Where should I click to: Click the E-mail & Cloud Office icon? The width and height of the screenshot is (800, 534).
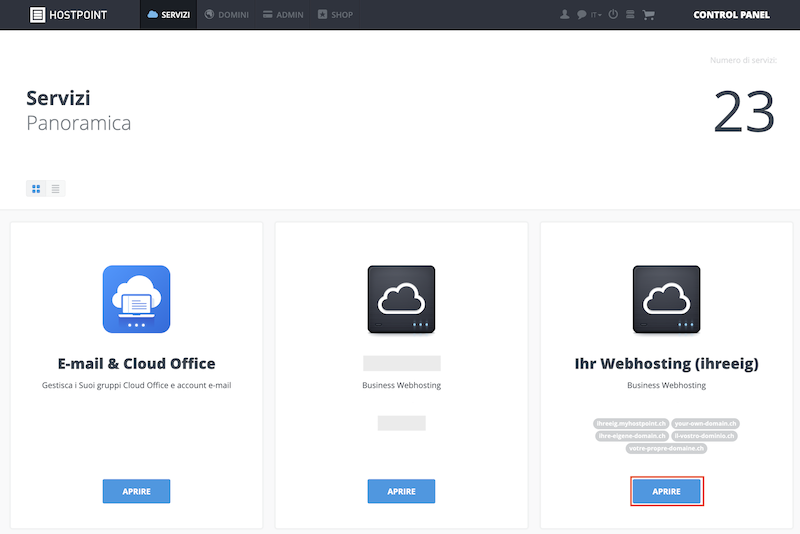click(136, 299)
